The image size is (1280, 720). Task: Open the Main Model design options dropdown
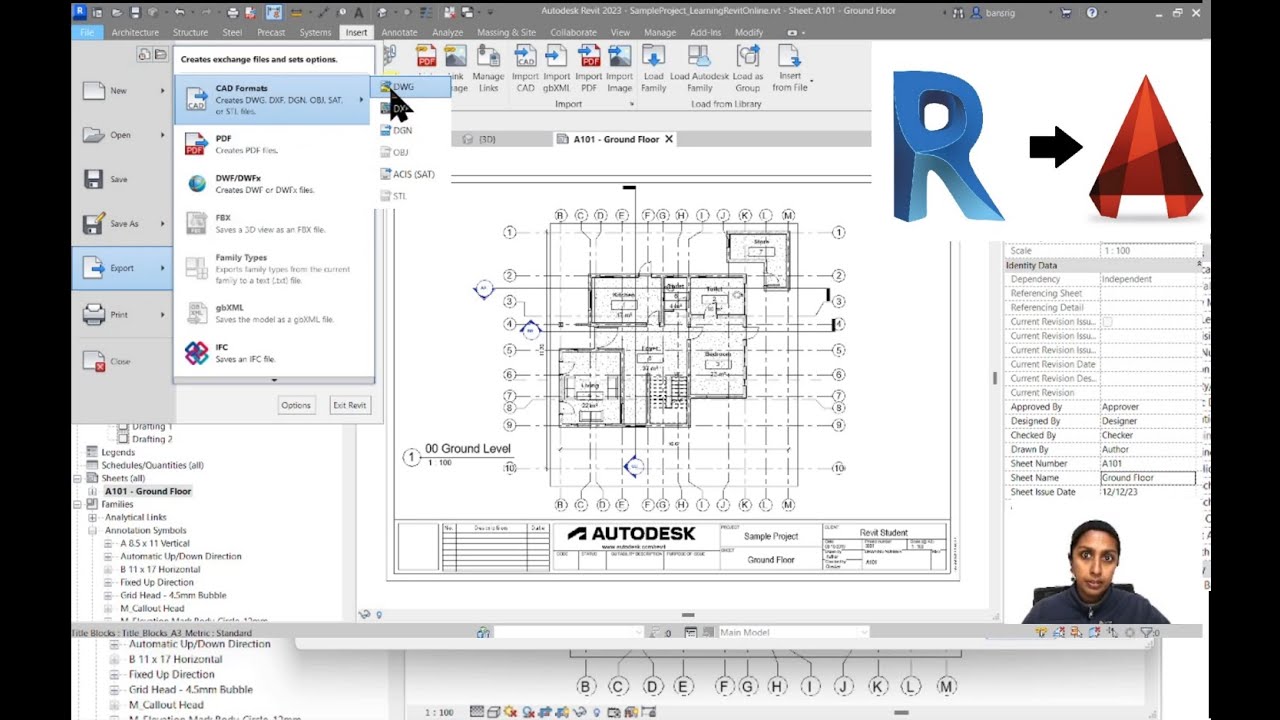792,632
